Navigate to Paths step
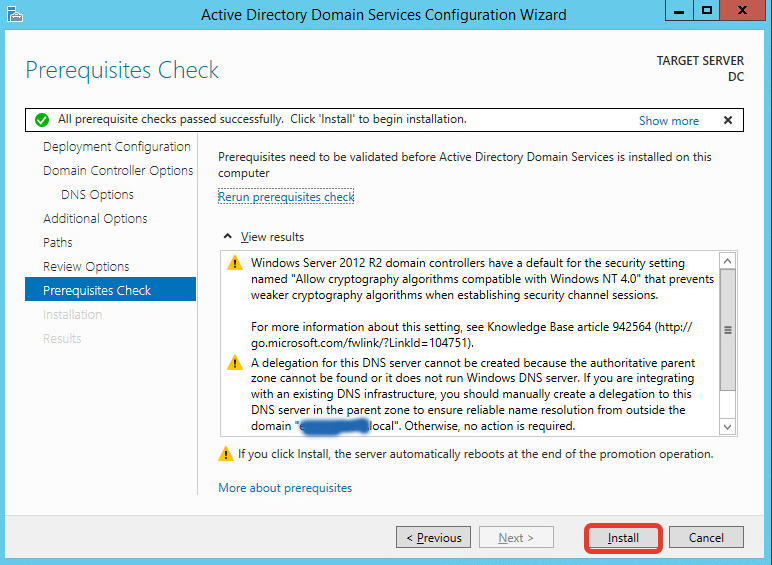 click(x=58, y=242)
